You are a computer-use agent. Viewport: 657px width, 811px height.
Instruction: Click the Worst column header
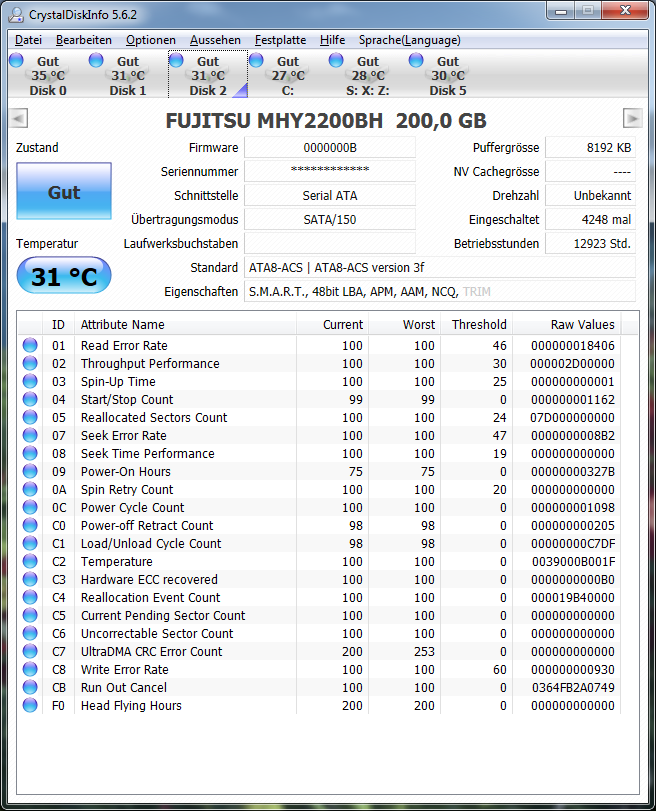point(405,324)
